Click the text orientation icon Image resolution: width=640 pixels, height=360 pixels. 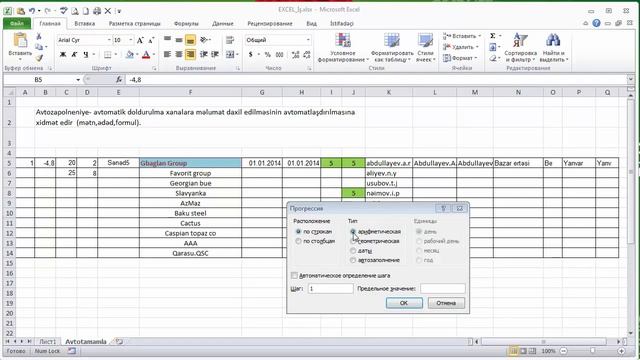(x=204, y=40)
